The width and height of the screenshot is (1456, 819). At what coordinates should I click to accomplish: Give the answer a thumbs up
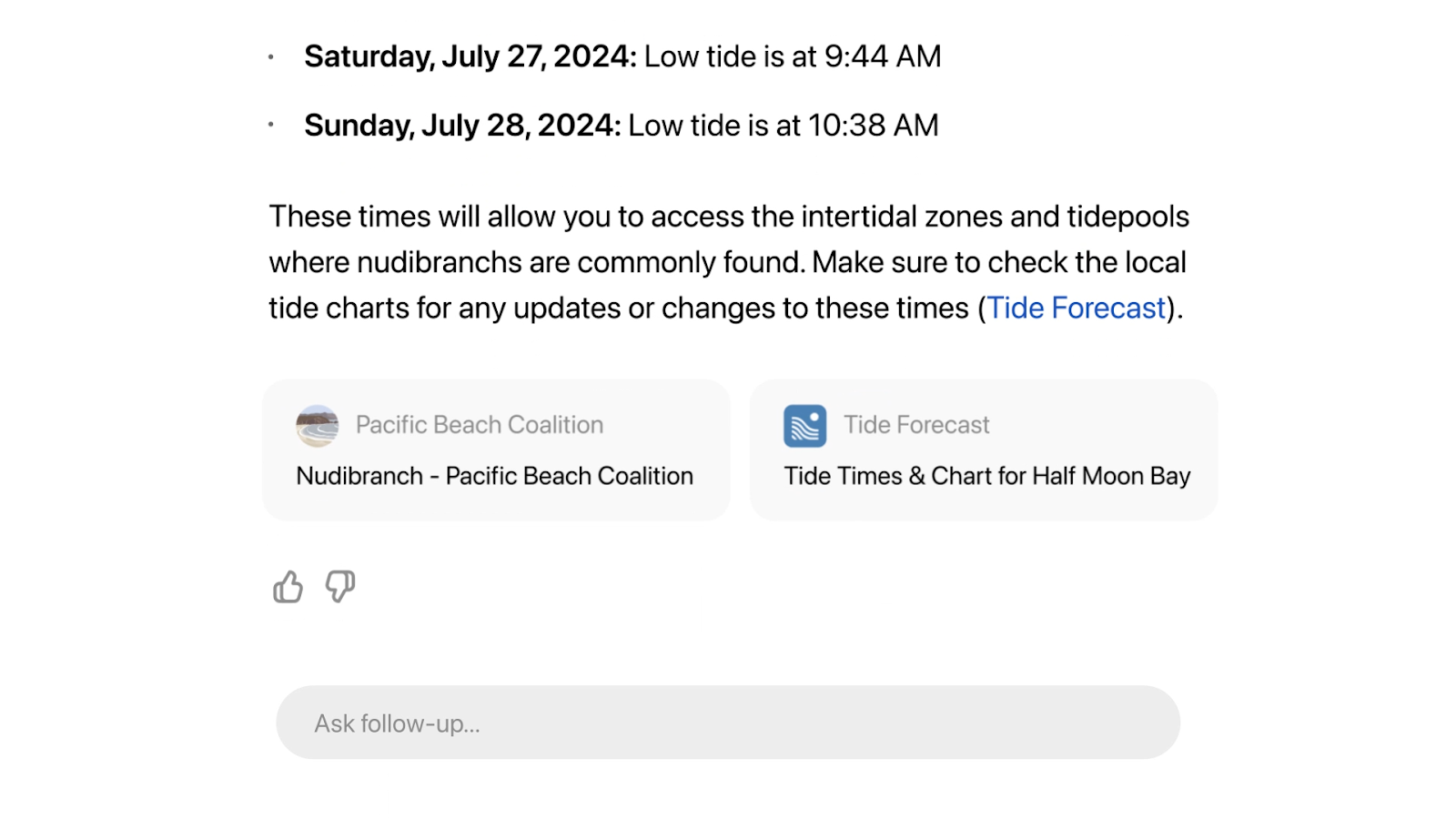[x=288, y=587]
